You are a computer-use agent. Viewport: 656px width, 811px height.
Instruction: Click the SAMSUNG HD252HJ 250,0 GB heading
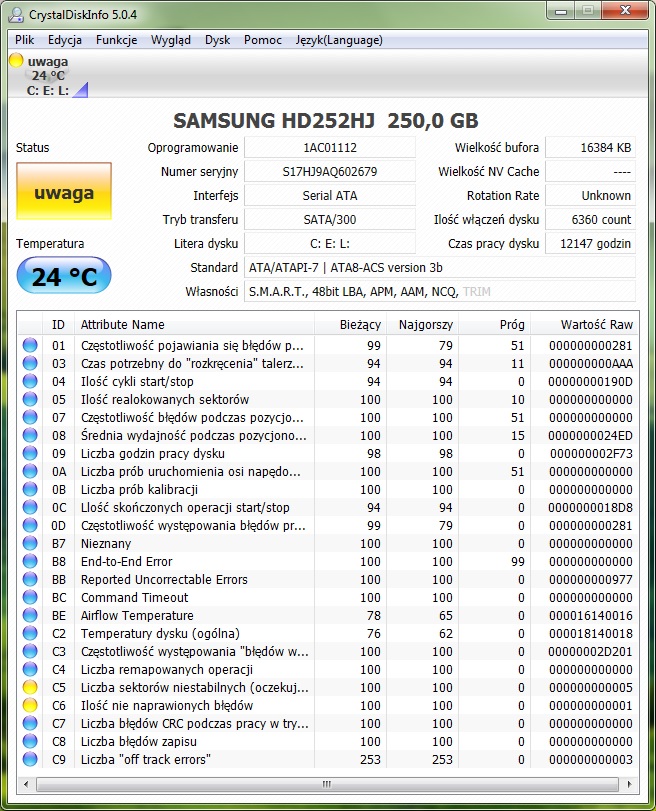[326, 121]
